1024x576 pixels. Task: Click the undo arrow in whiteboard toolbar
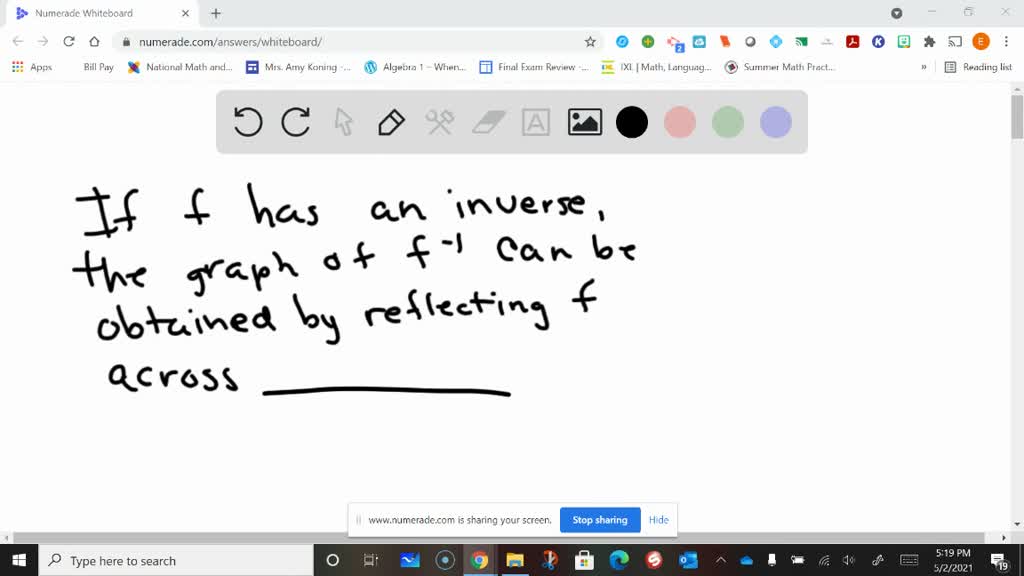point(248,122)
